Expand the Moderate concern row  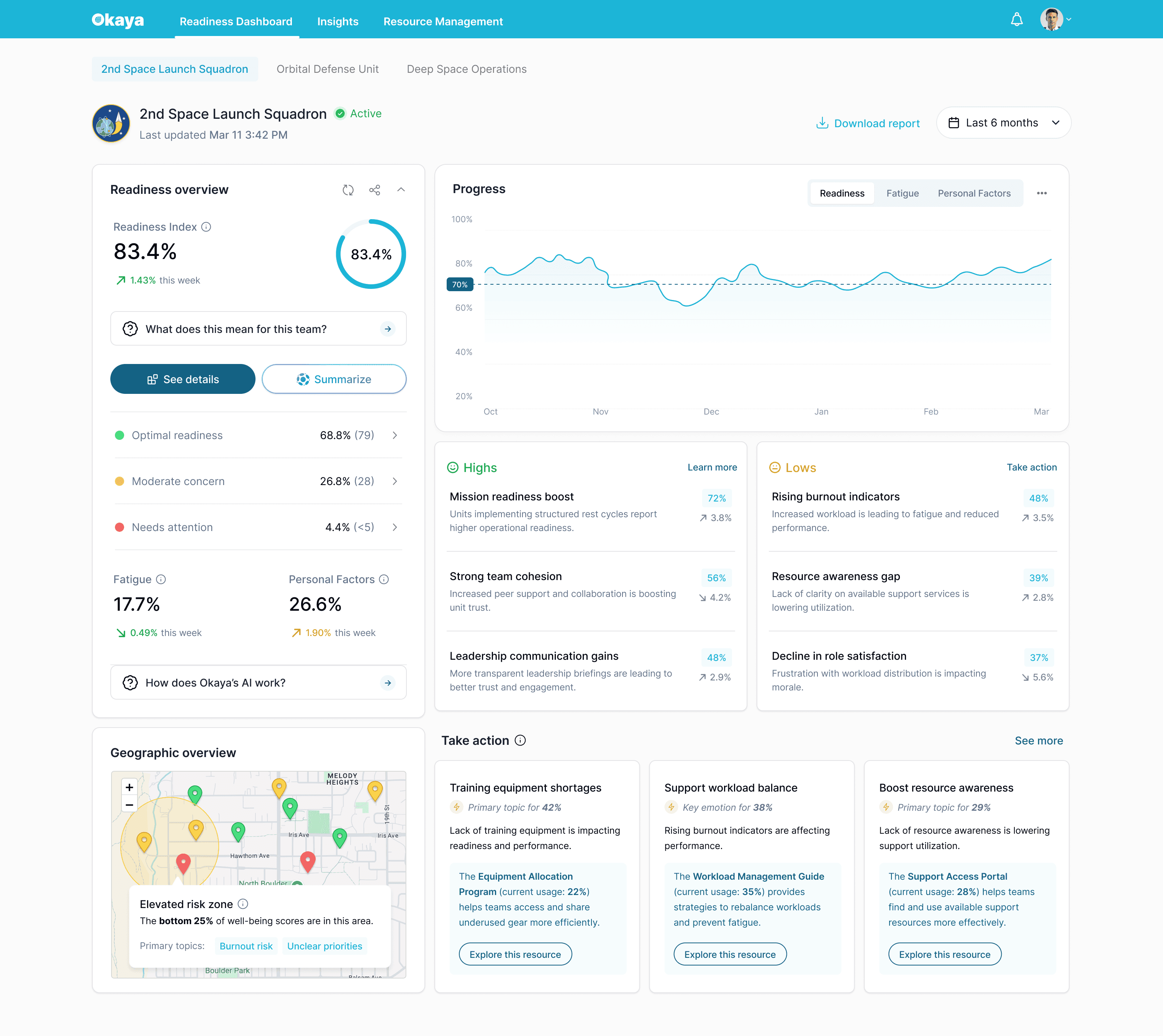394,481
